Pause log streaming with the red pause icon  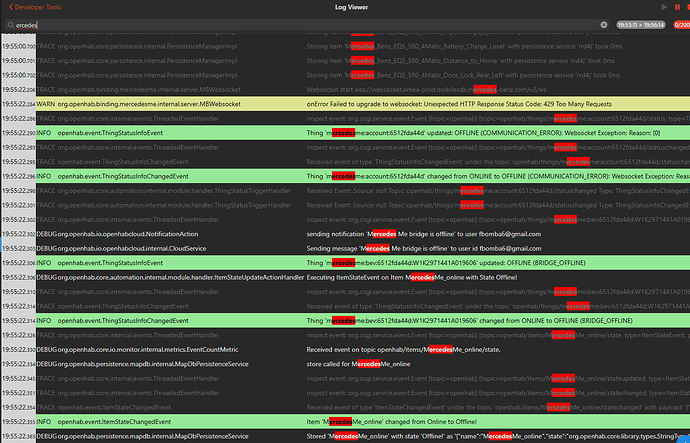(x=677, y=7)
